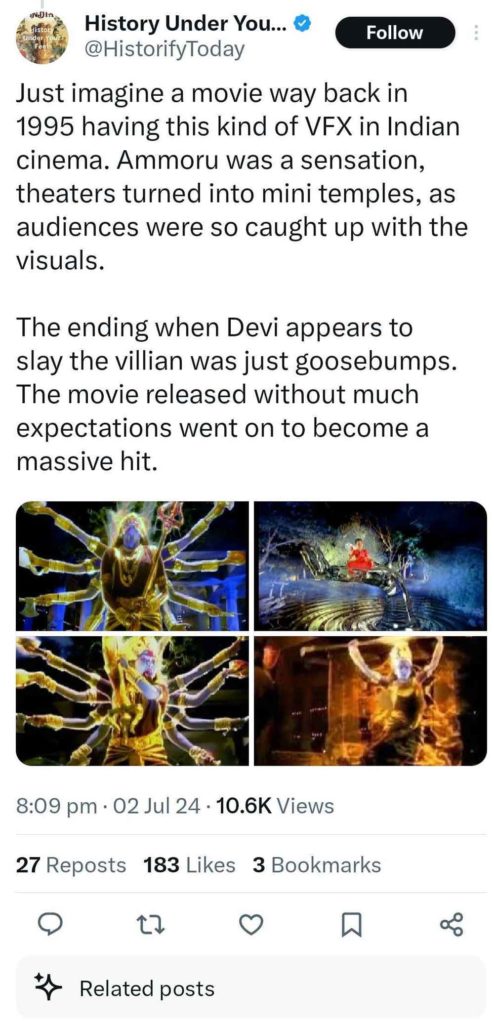Viewport: 494px width, 1024px height.
Task: Follow the HistorifyToday account
Action: (x=395, y=33)
